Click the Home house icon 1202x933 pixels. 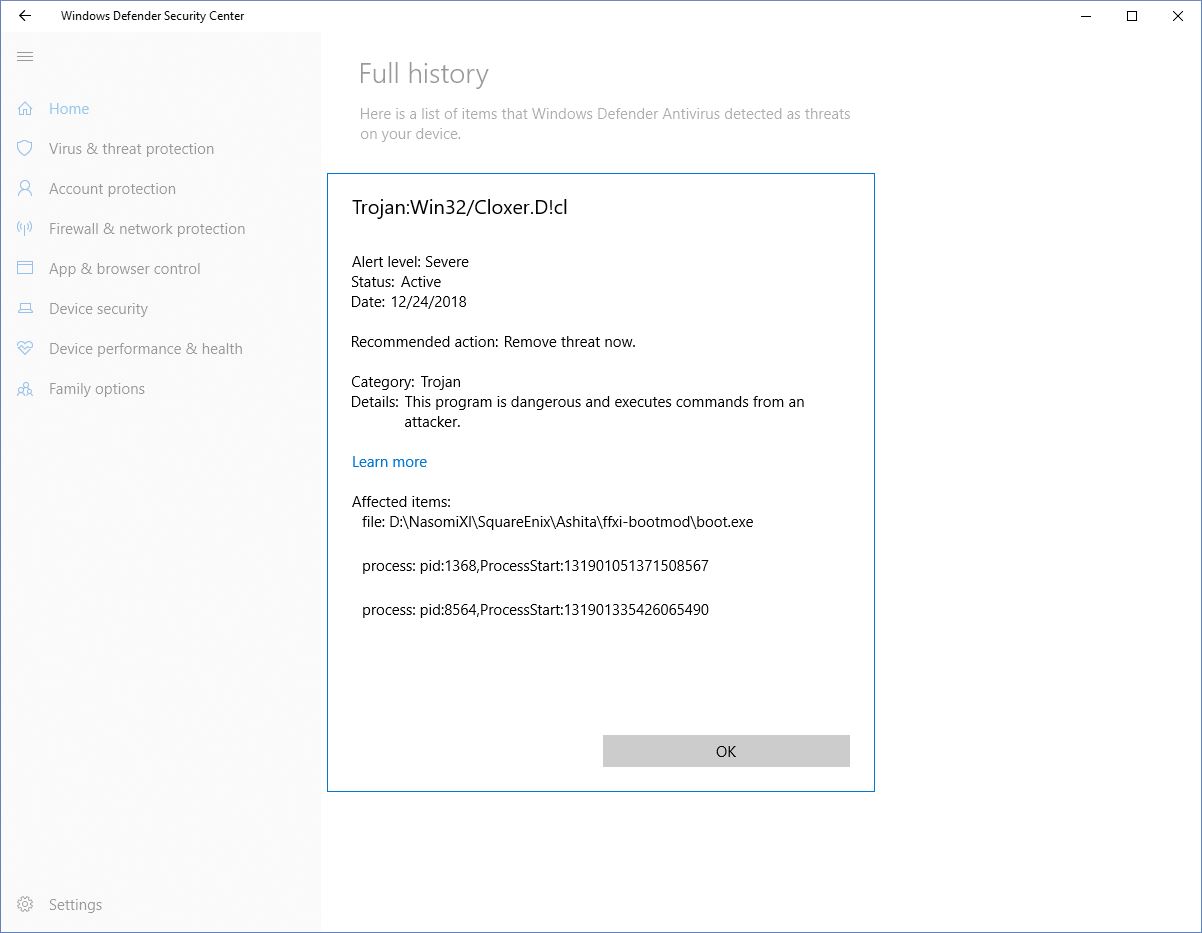(x=25, y=109)
